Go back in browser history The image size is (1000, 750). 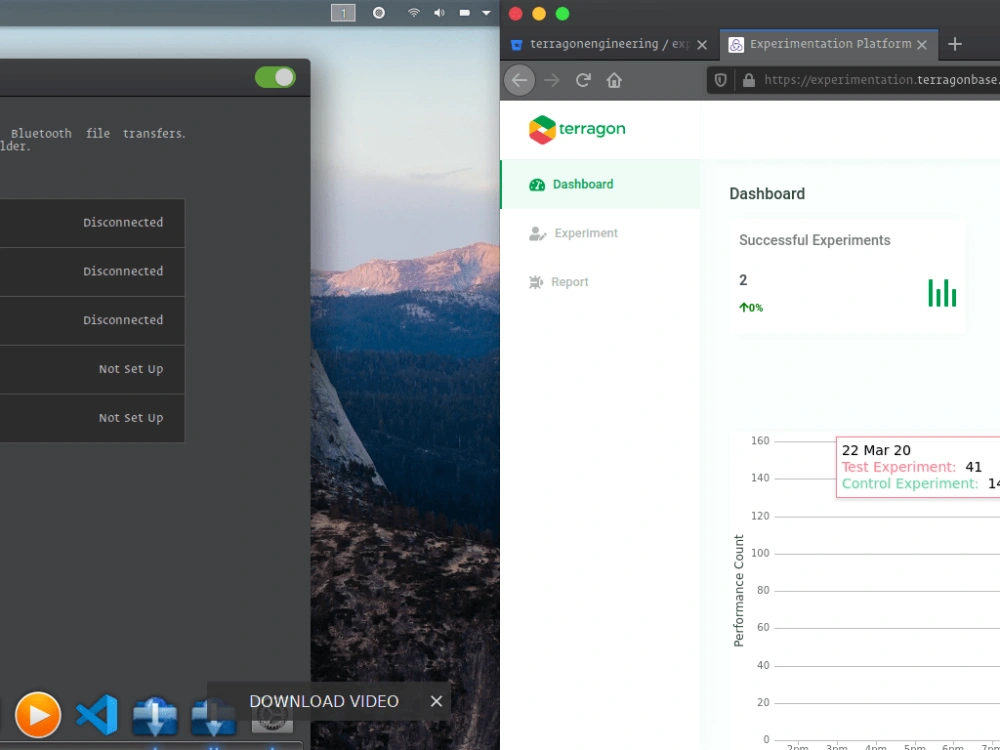tap(520, 80)
